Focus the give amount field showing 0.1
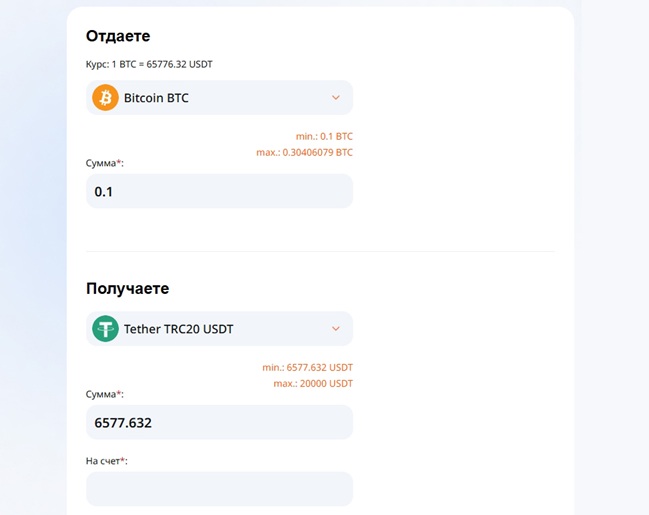Image resolution: width=649 pixels, height=515 pixels. tap(219, 191)
